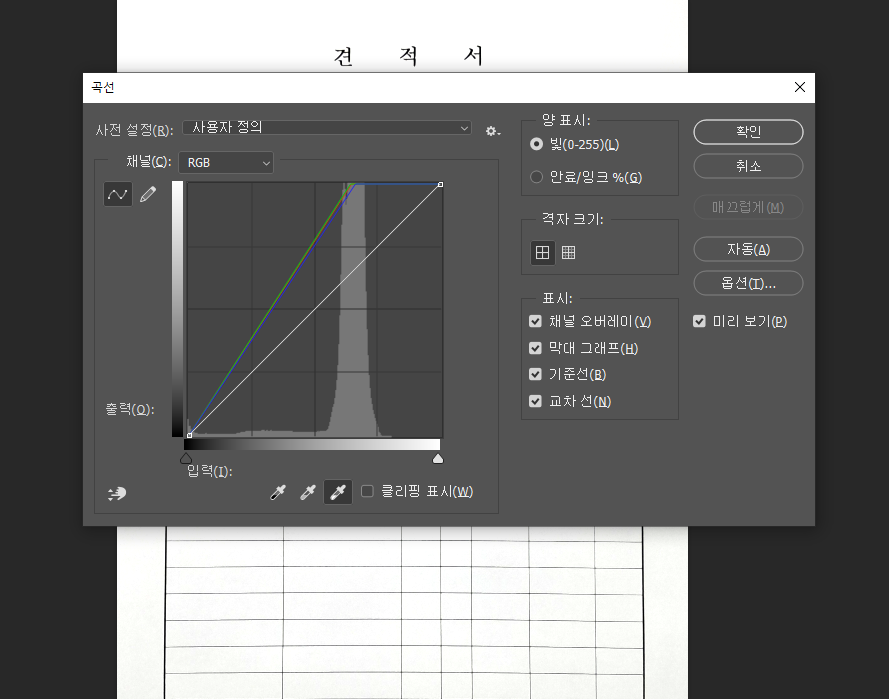Select the 안료/잉크 % radio option
This screenshot has width=889, height=699.
coord(536,177)
